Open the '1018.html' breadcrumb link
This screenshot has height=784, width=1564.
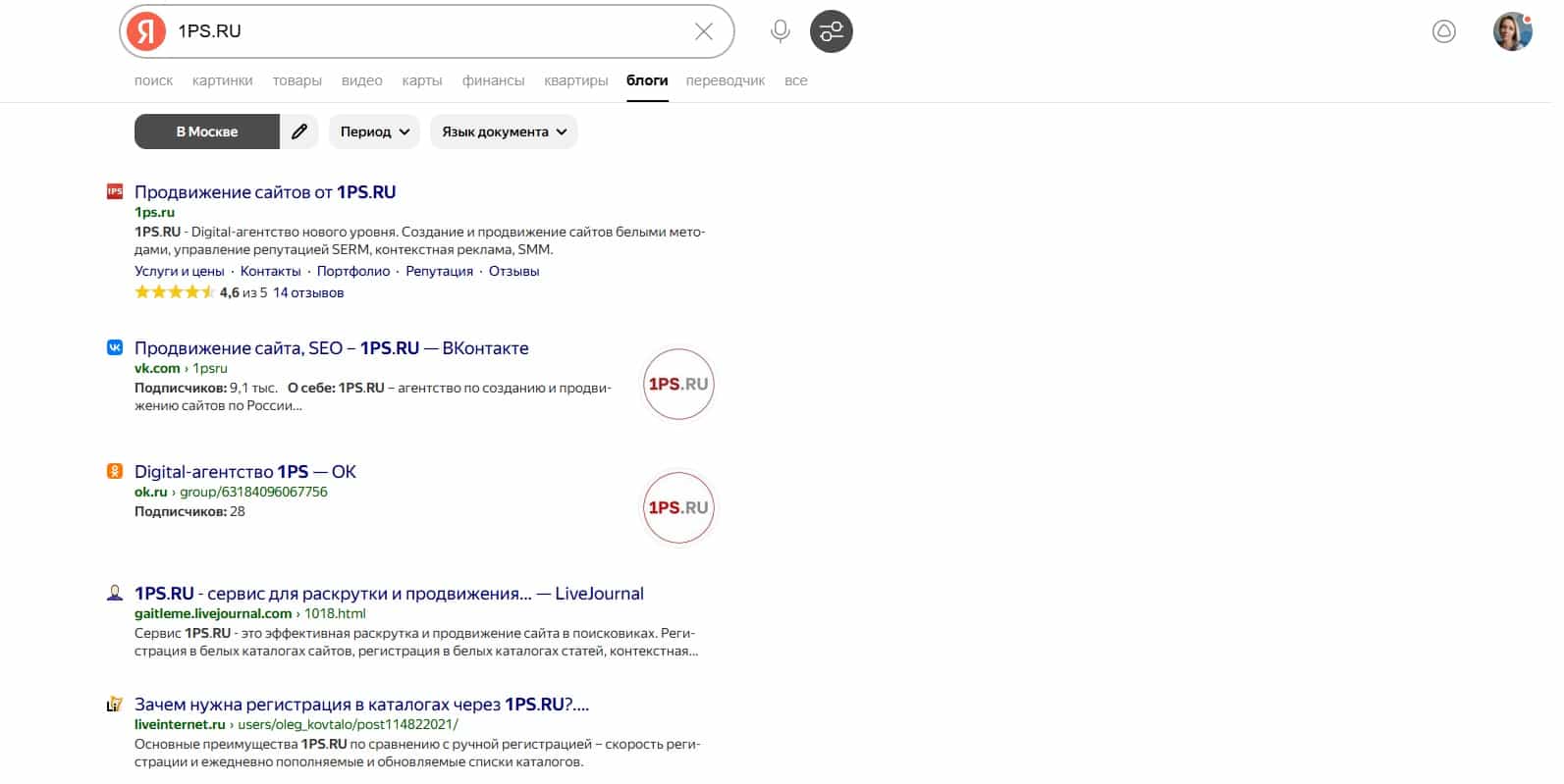335,613
